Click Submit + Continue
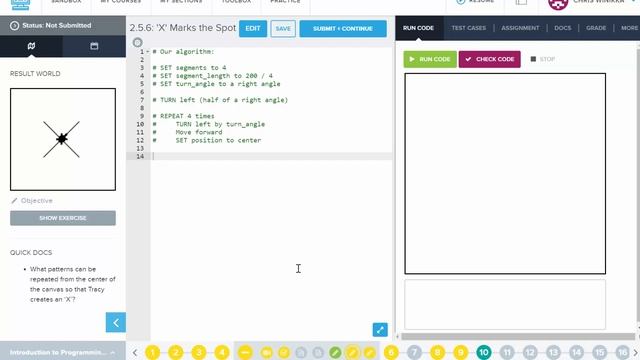Image resolution: width=640 pixels, height=360 pixels. (x=343, y=29)
